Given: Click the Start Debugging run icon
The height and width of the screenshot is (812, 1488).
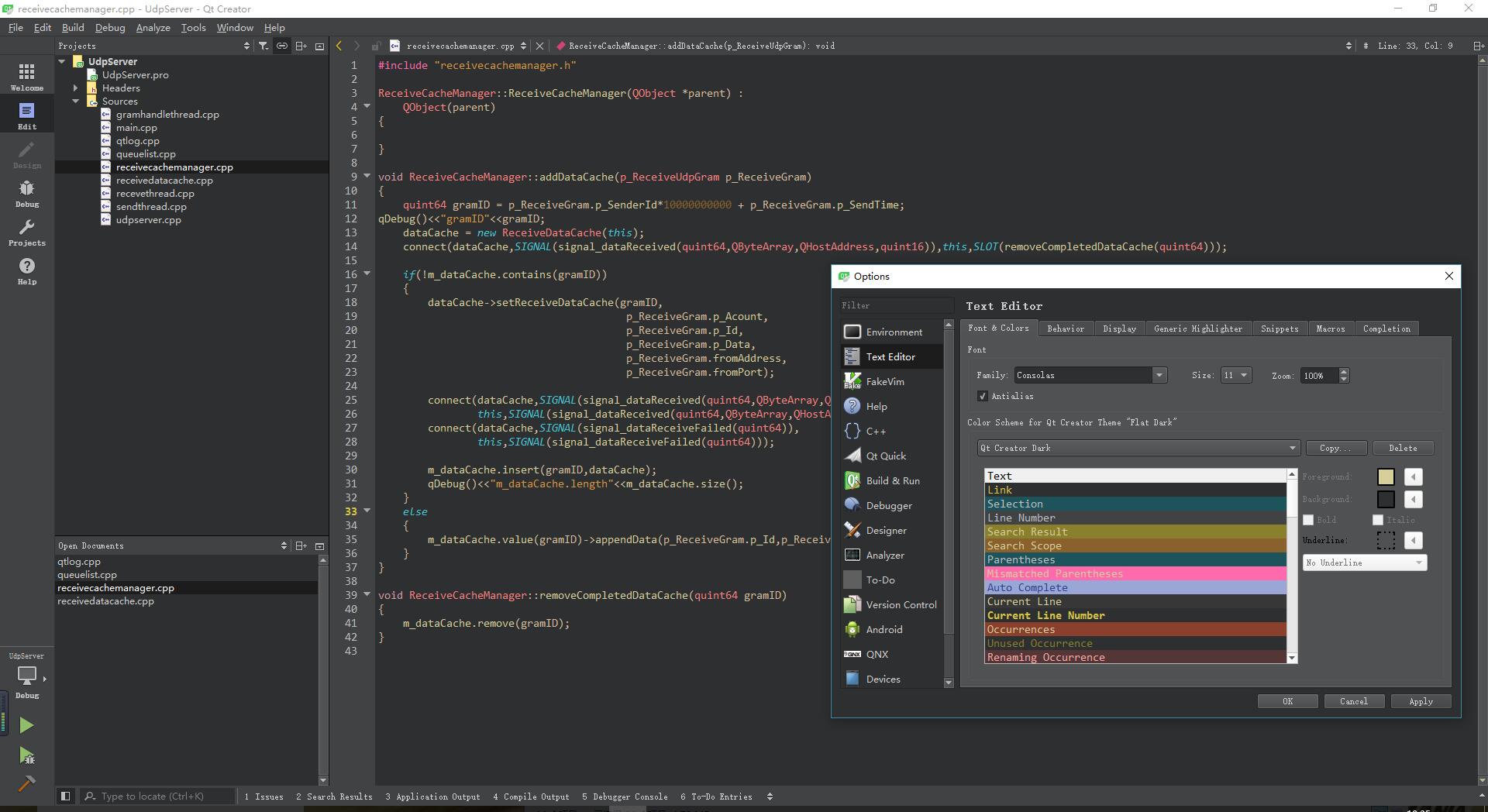Looking at the screenshot, I should coord(26,755).
